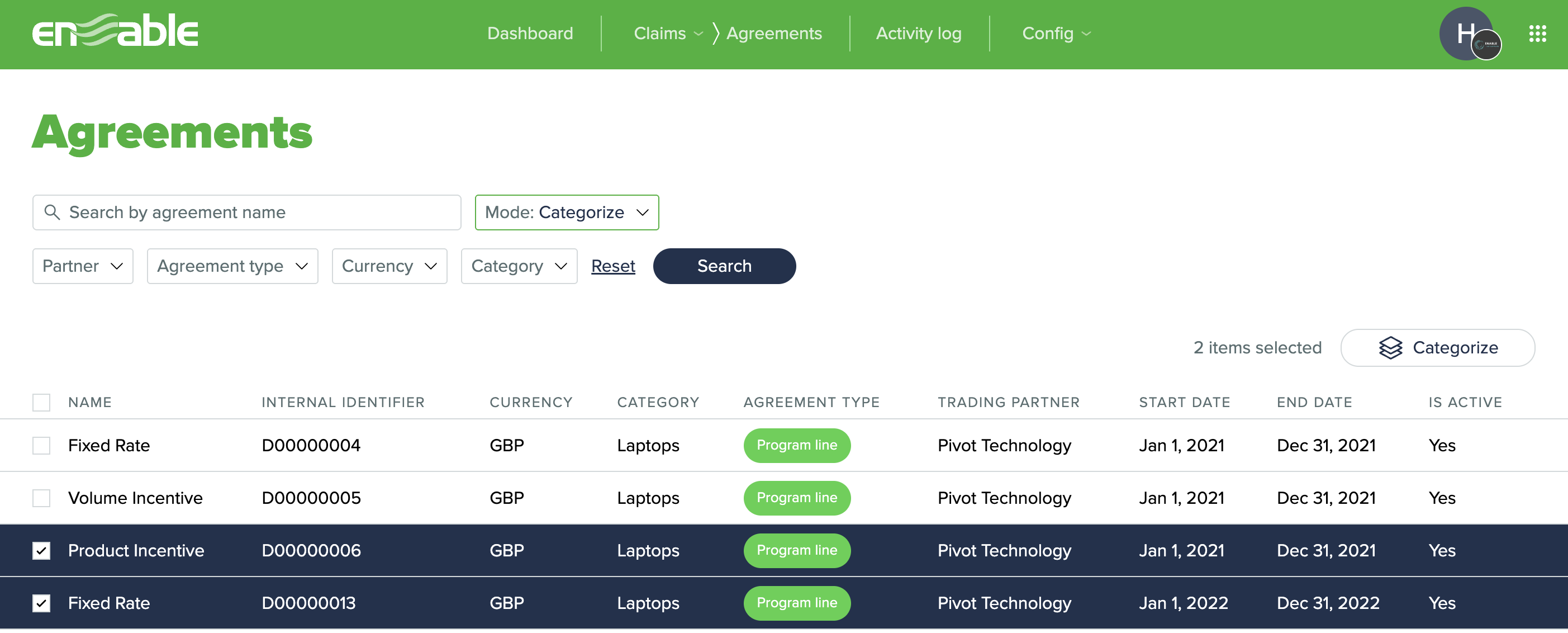Open the Currency filter dropdown

389,266
